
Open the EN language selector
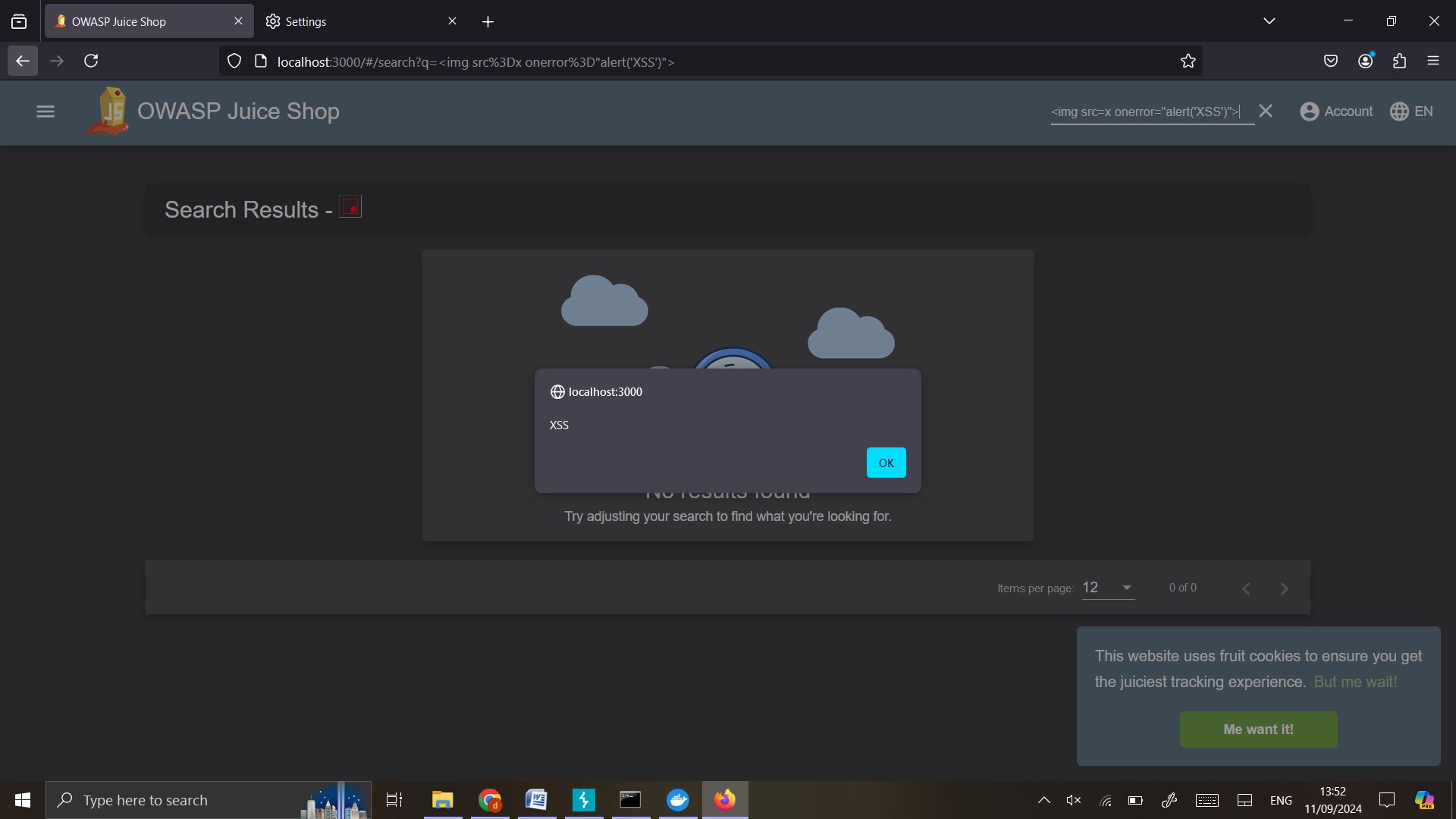[x=1411, y=111]
